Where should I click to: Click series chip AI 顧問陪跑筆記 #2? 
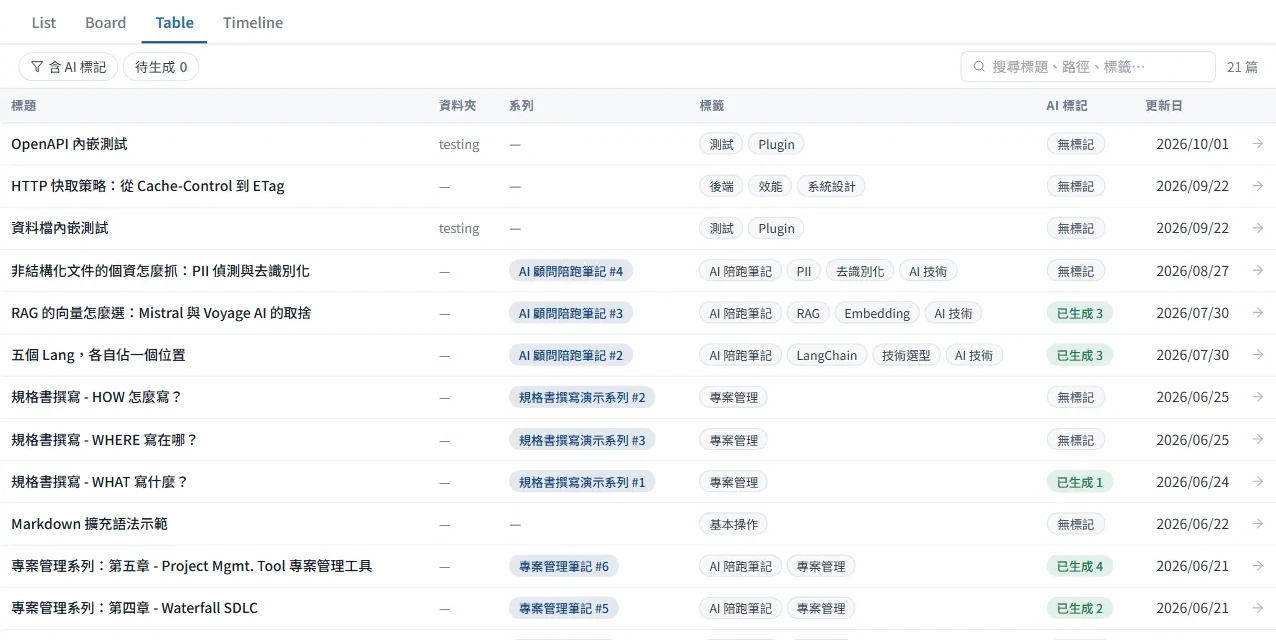[x=571, y=355]
